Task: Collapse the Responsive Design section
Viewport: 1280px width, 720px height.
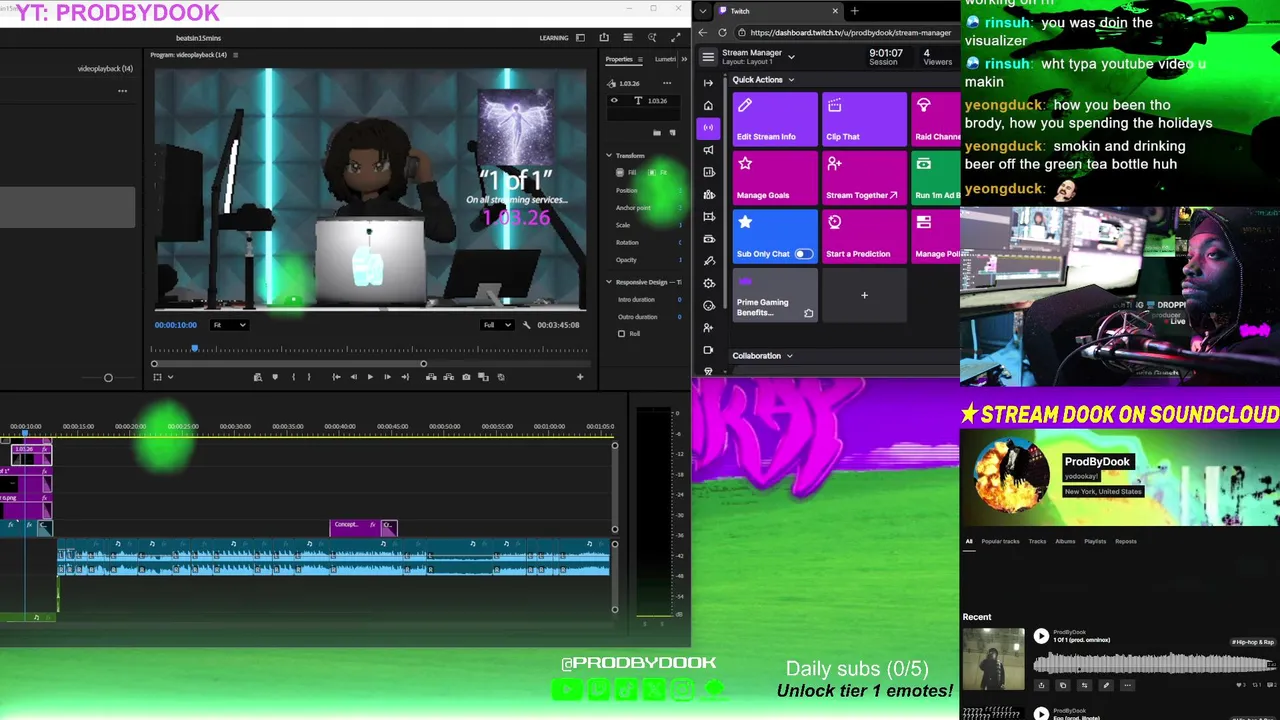Action: pyautogui.click(x=609, y=282)
